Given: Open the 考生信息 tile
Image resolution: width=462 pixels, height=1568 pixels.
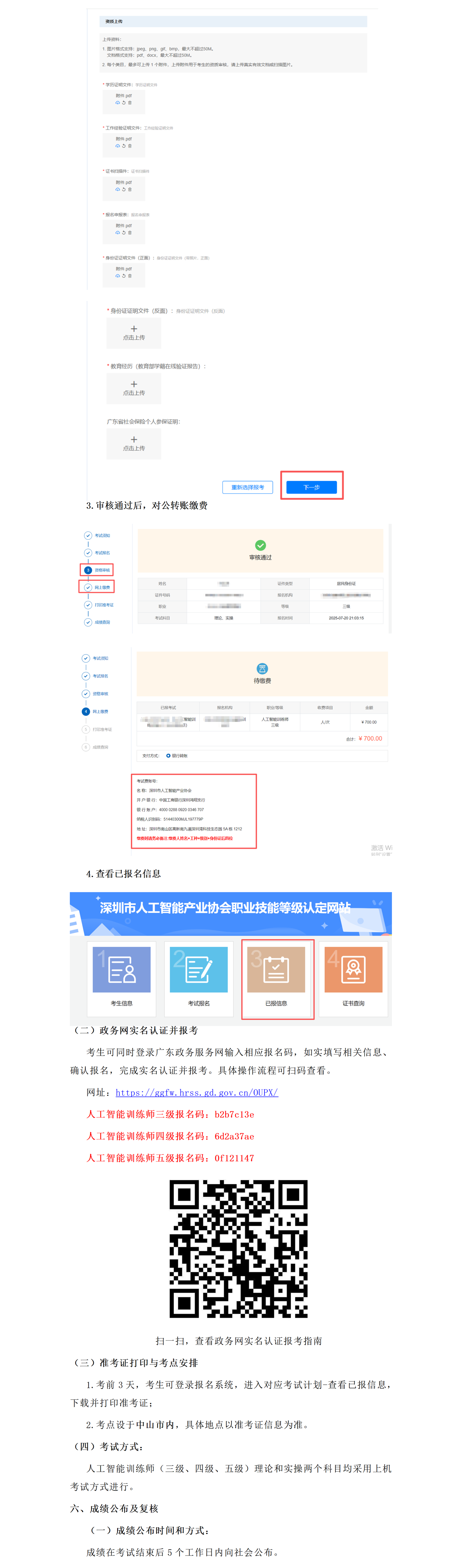Looking at the screenshot, I should click(122, 979).
